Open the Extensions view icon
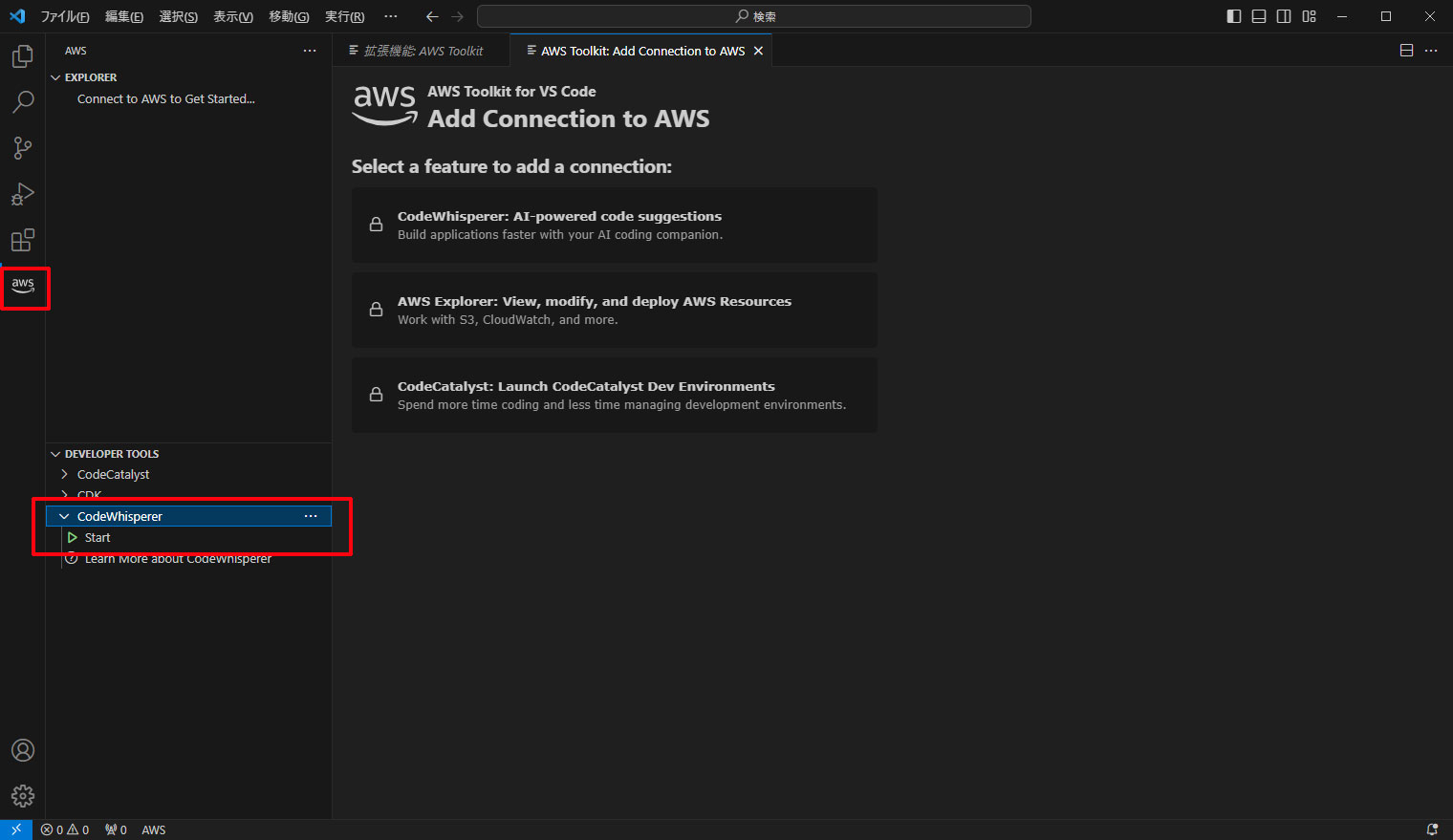 23,240
